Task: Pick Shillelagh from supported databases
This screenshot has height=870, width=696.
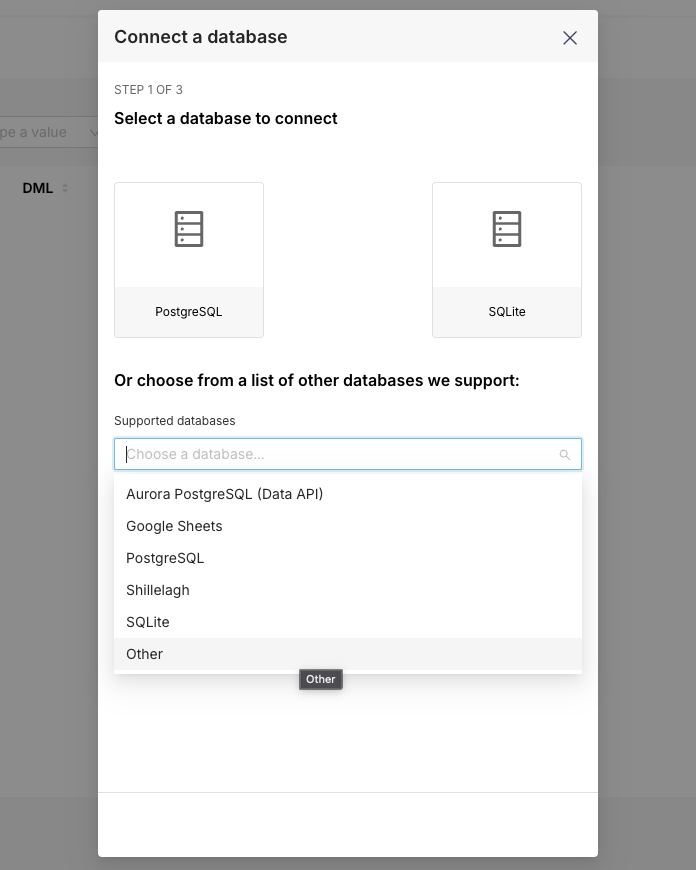Action: tap(158, 590)
